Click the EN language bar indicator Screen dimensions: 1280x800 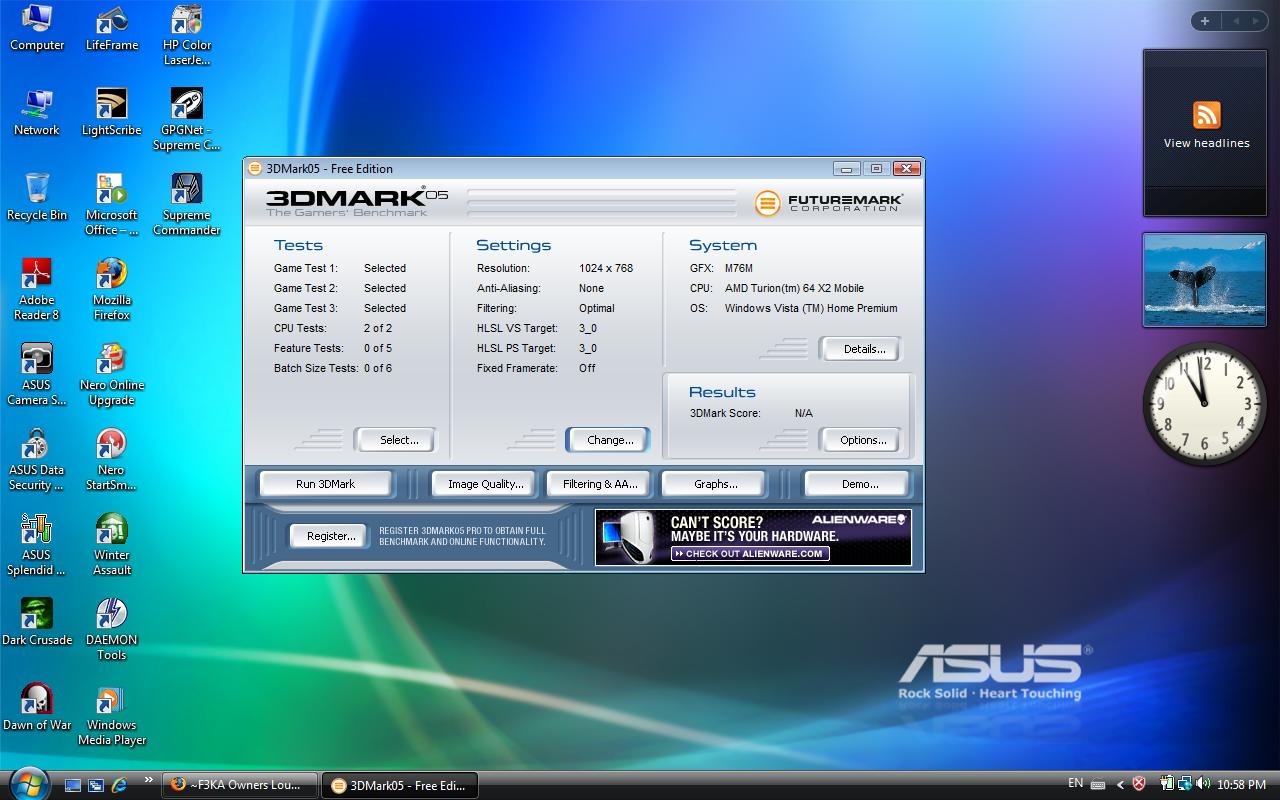[1075, 783]
